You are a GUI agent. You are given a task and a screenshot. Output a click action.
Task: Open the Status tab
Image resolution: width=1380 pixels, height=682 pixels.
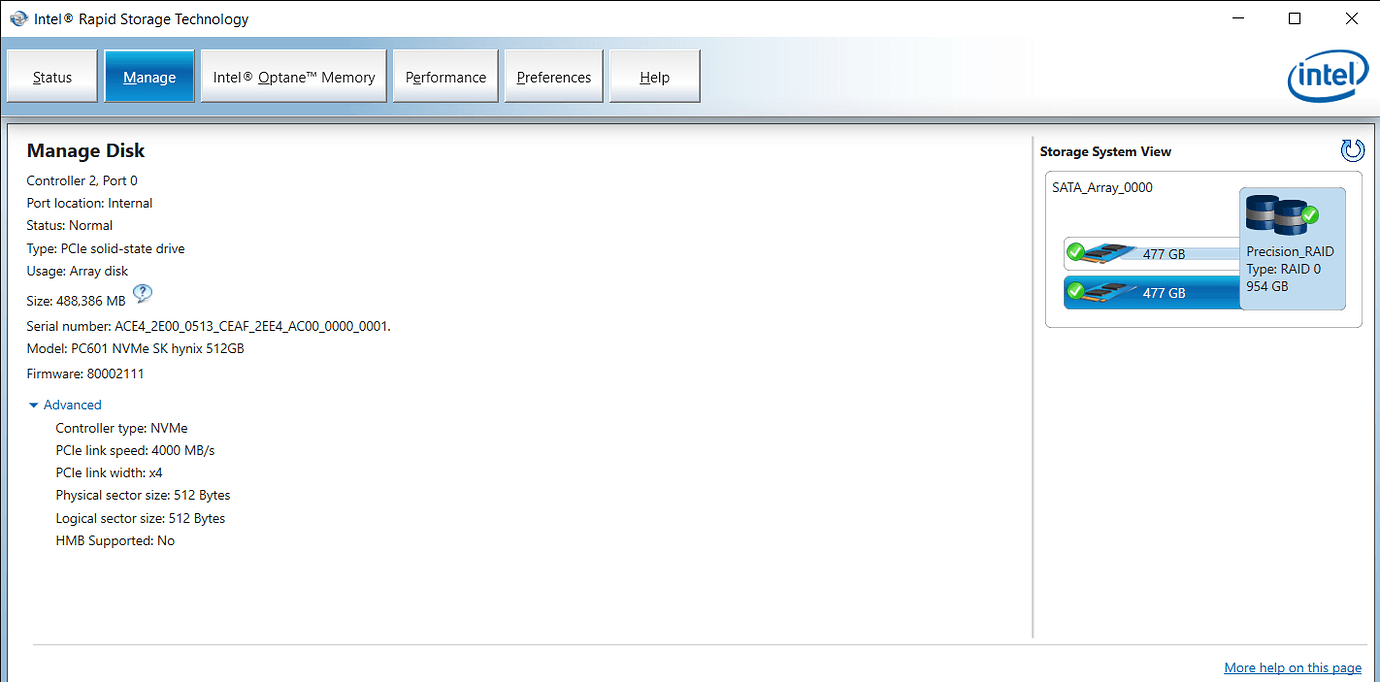(x=52, y=77)
